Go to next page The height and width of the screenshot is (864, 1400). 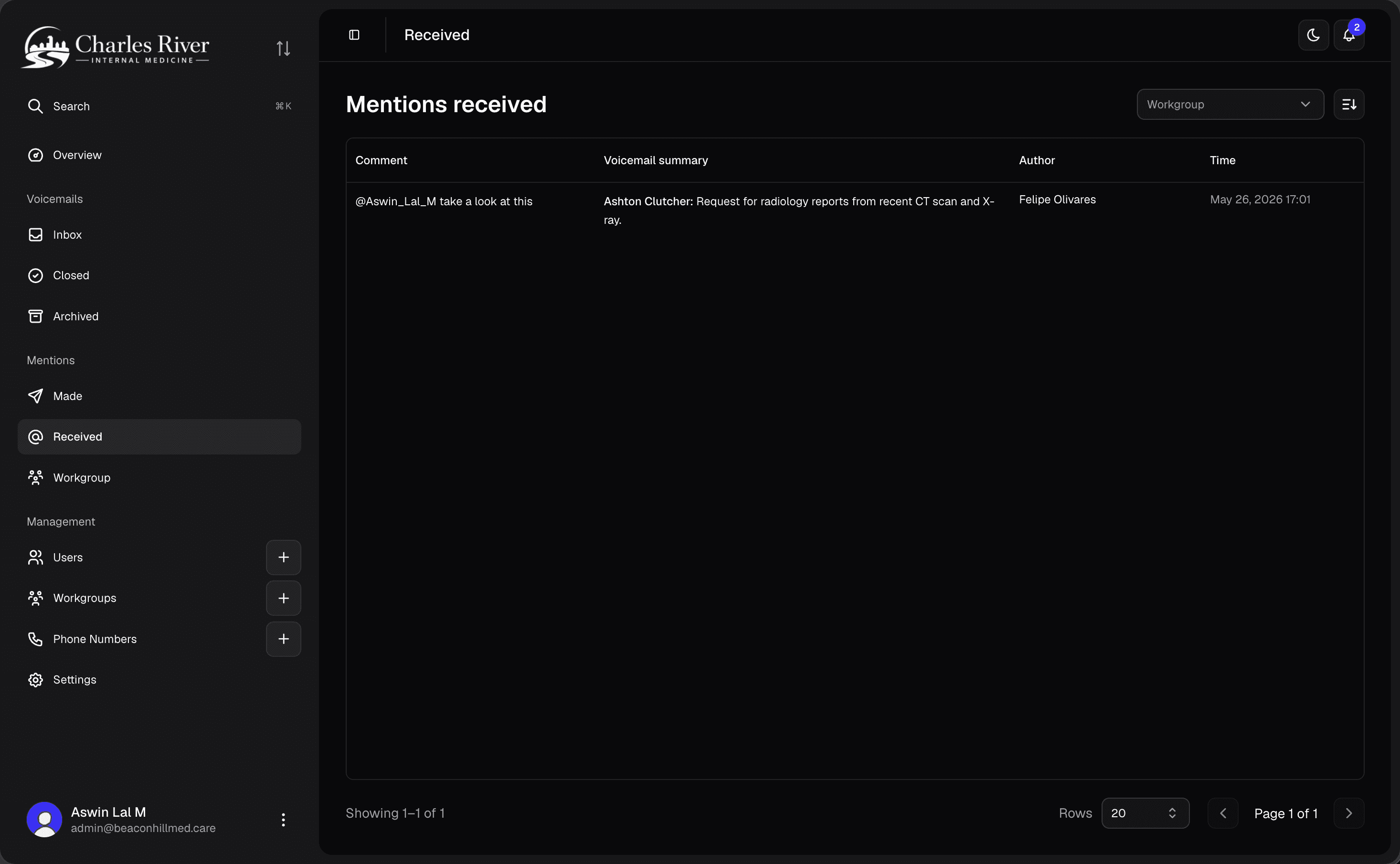[x=1348, y=813]
